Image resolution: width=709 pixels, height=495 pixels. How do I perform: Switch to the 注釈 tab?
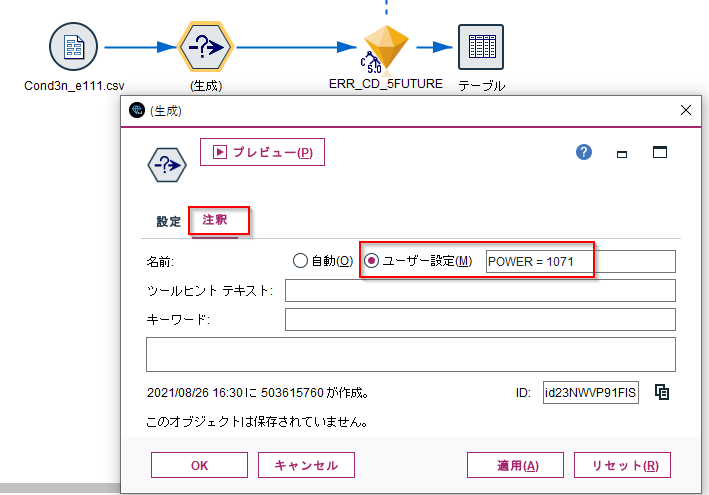pos(214,220)
